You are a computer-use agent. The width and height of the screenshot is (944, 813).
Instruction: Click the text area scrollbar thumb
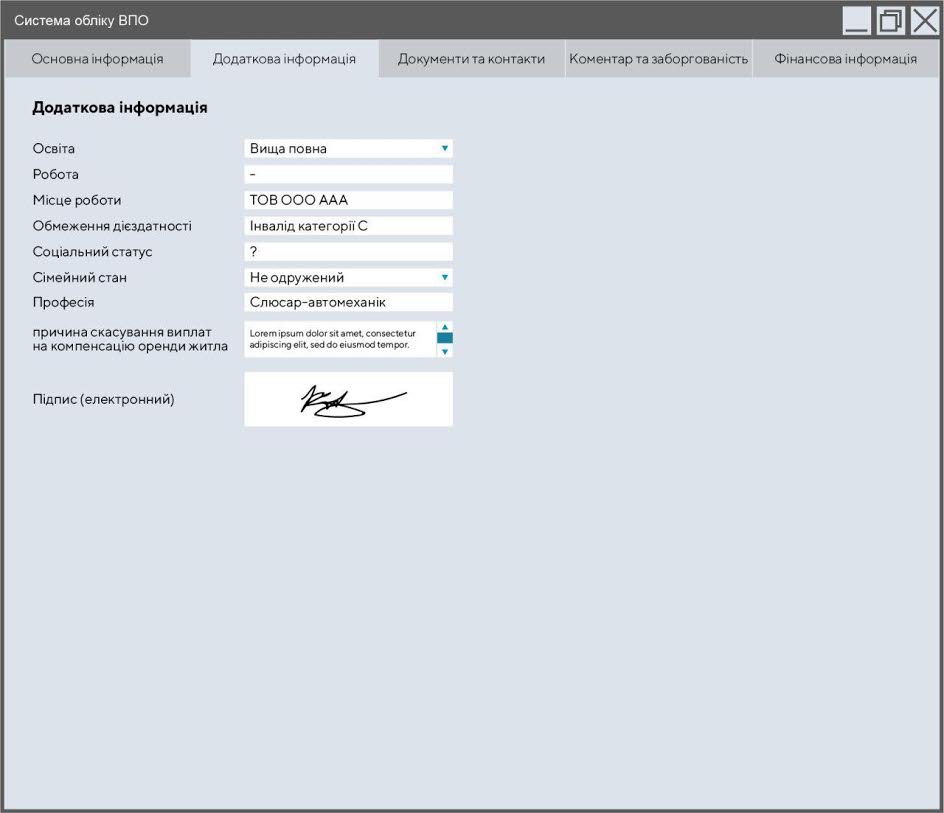coord(445,338)
